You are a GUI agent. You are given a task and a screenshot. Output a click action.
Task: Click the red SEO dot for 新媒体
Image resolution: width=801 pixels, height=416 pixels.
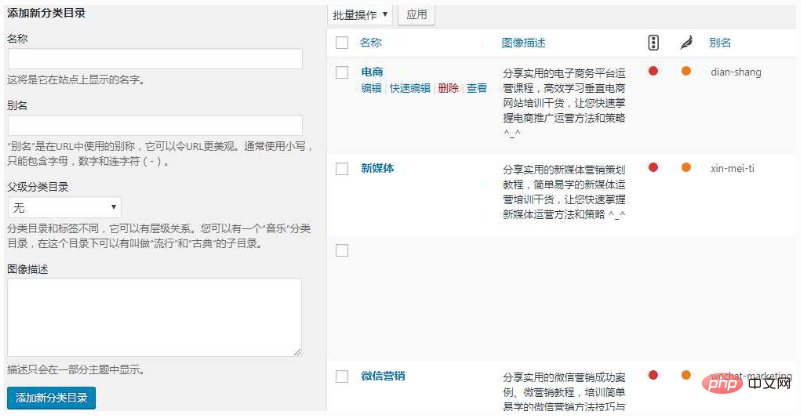point(653,167)
